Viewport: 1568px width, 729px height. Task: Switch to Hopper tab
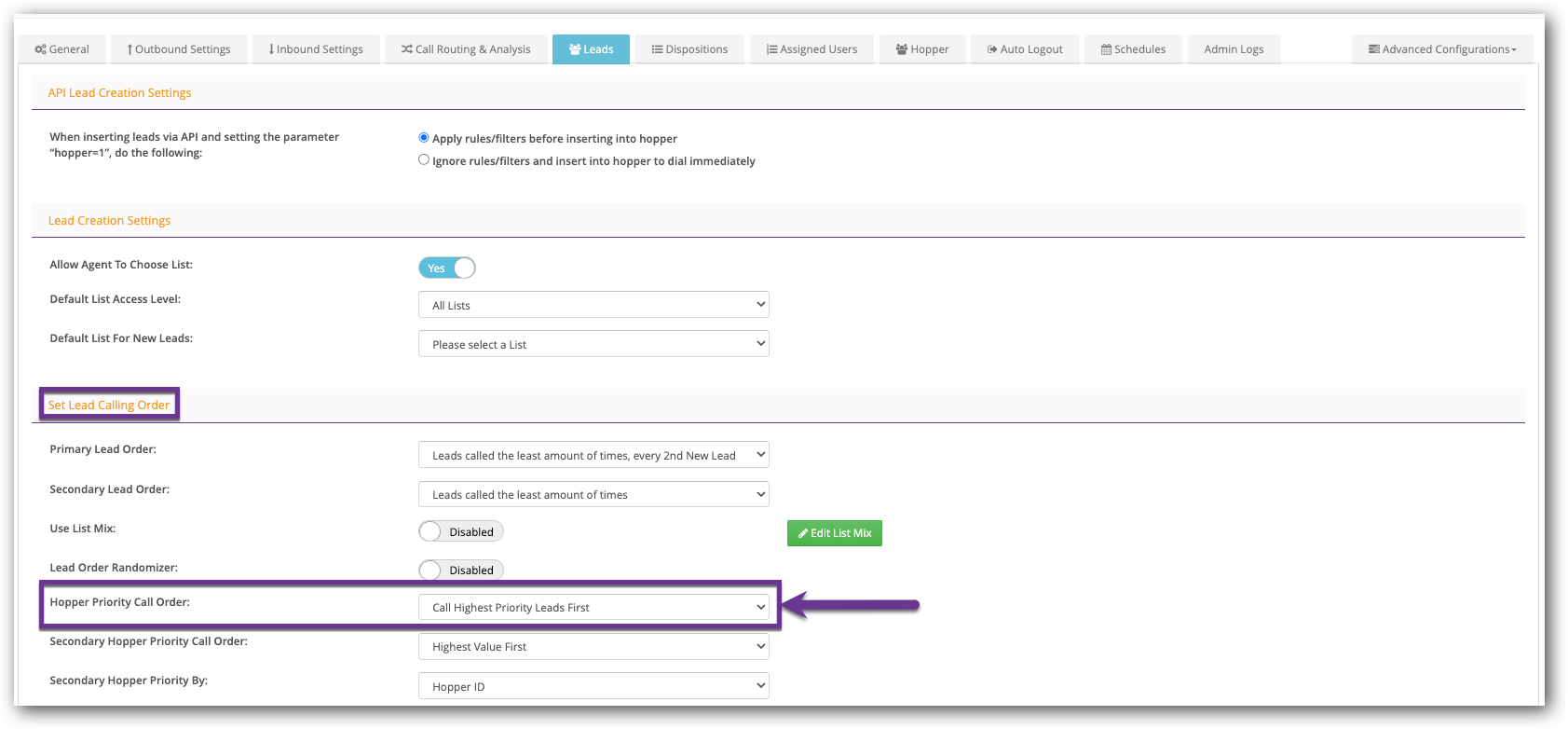[922, 49]
